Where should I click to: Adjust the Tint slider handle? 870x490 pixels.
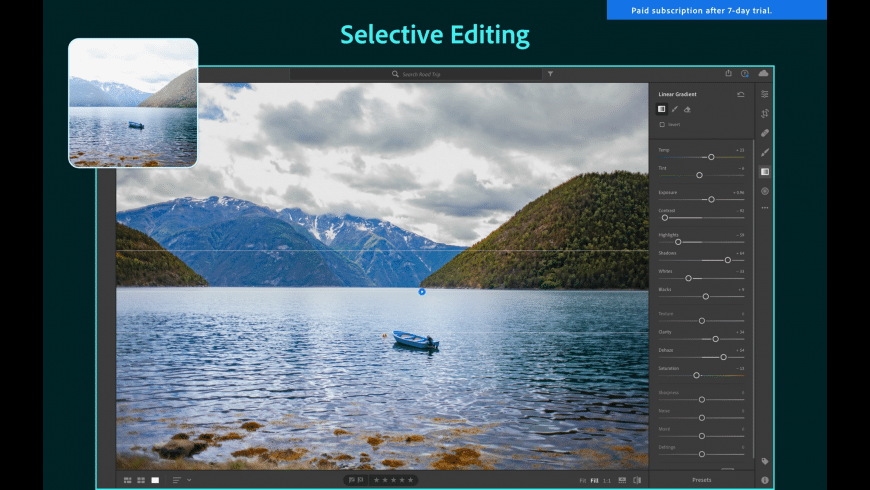699,175
